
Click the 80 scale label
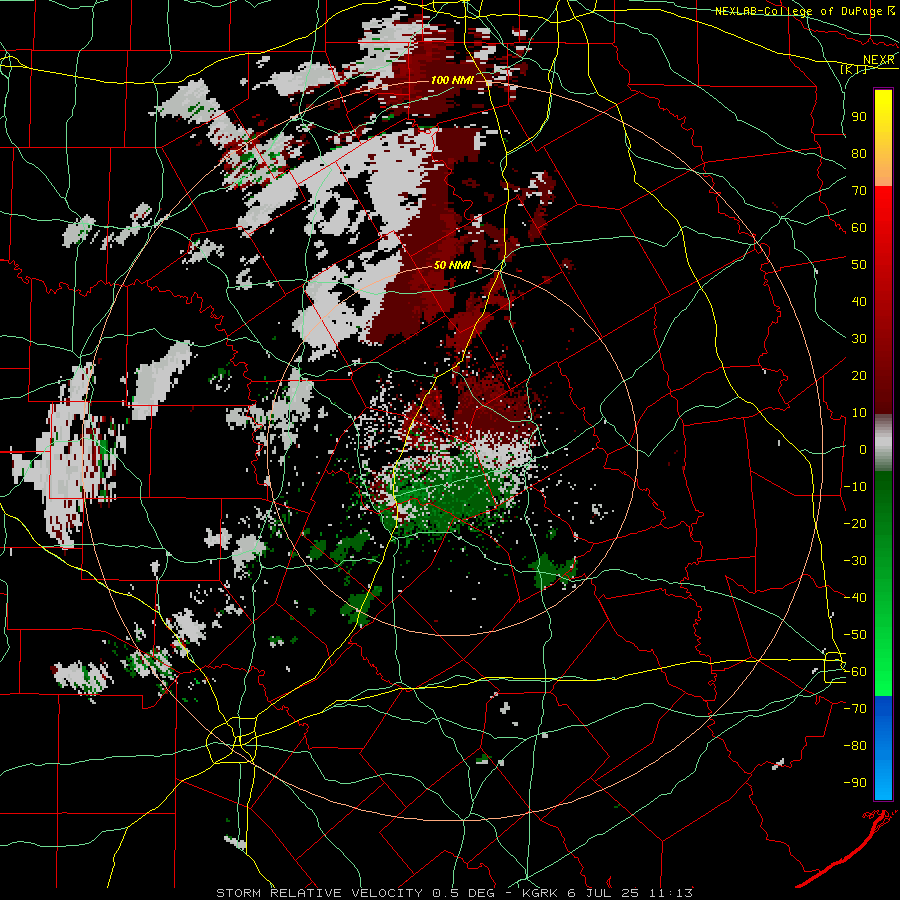tap(859, 153)
